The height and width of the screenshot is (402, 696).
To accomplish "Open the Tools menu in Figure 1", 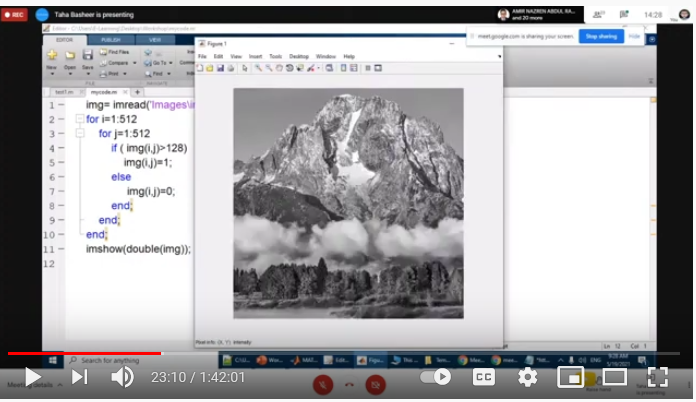I will [276, 56].
